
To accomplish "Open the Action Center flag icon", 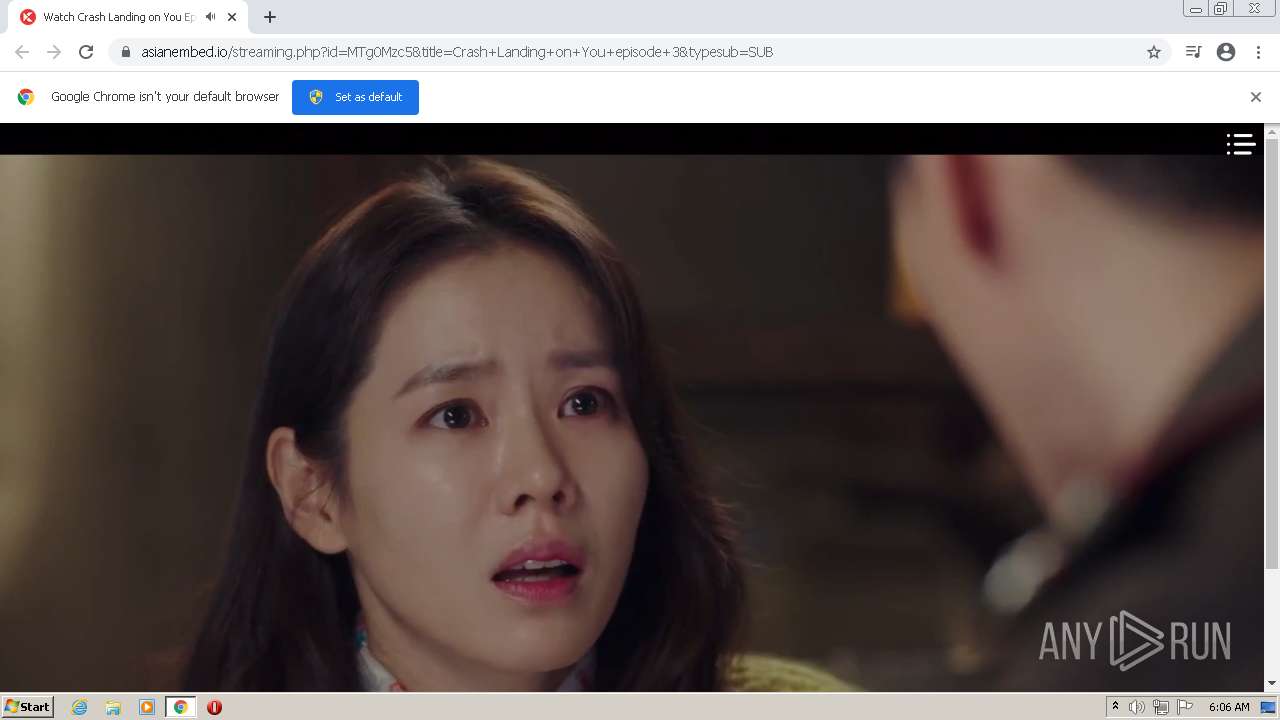I will [x=1185, y=707].
